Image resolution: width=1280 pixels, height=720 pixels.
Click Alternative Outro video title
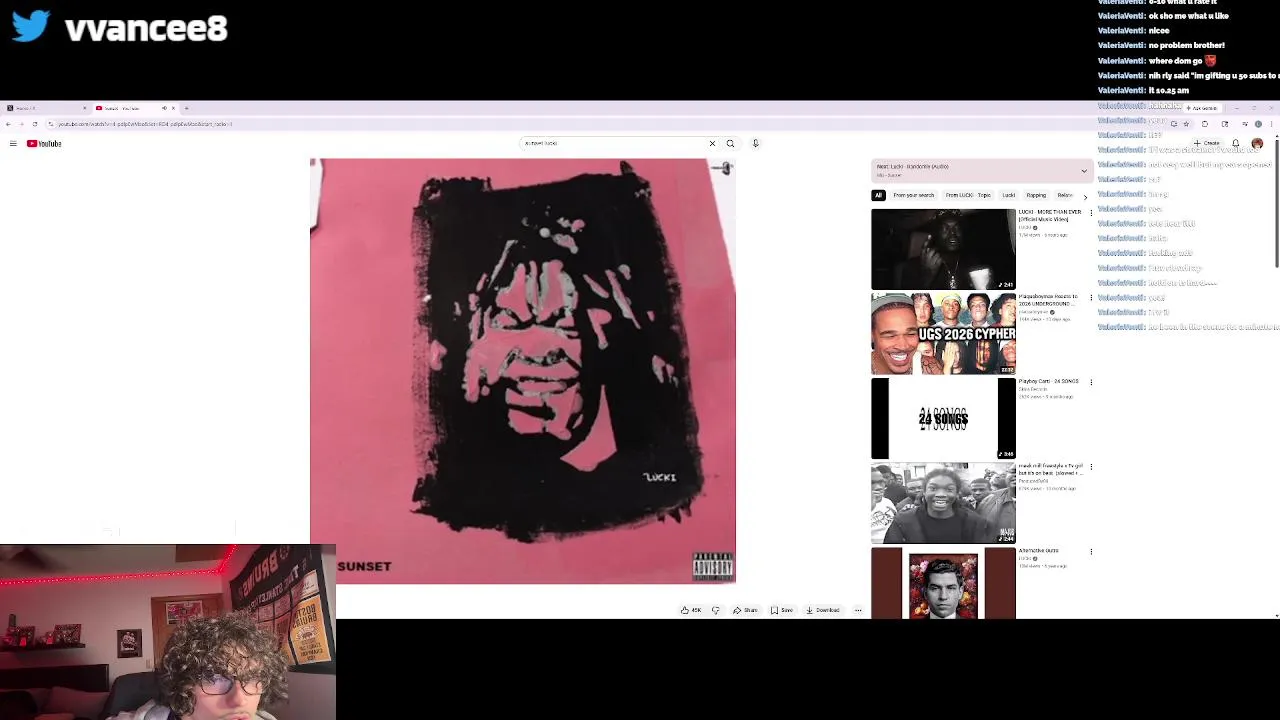pyautogui.click(x=1038, y=551)
